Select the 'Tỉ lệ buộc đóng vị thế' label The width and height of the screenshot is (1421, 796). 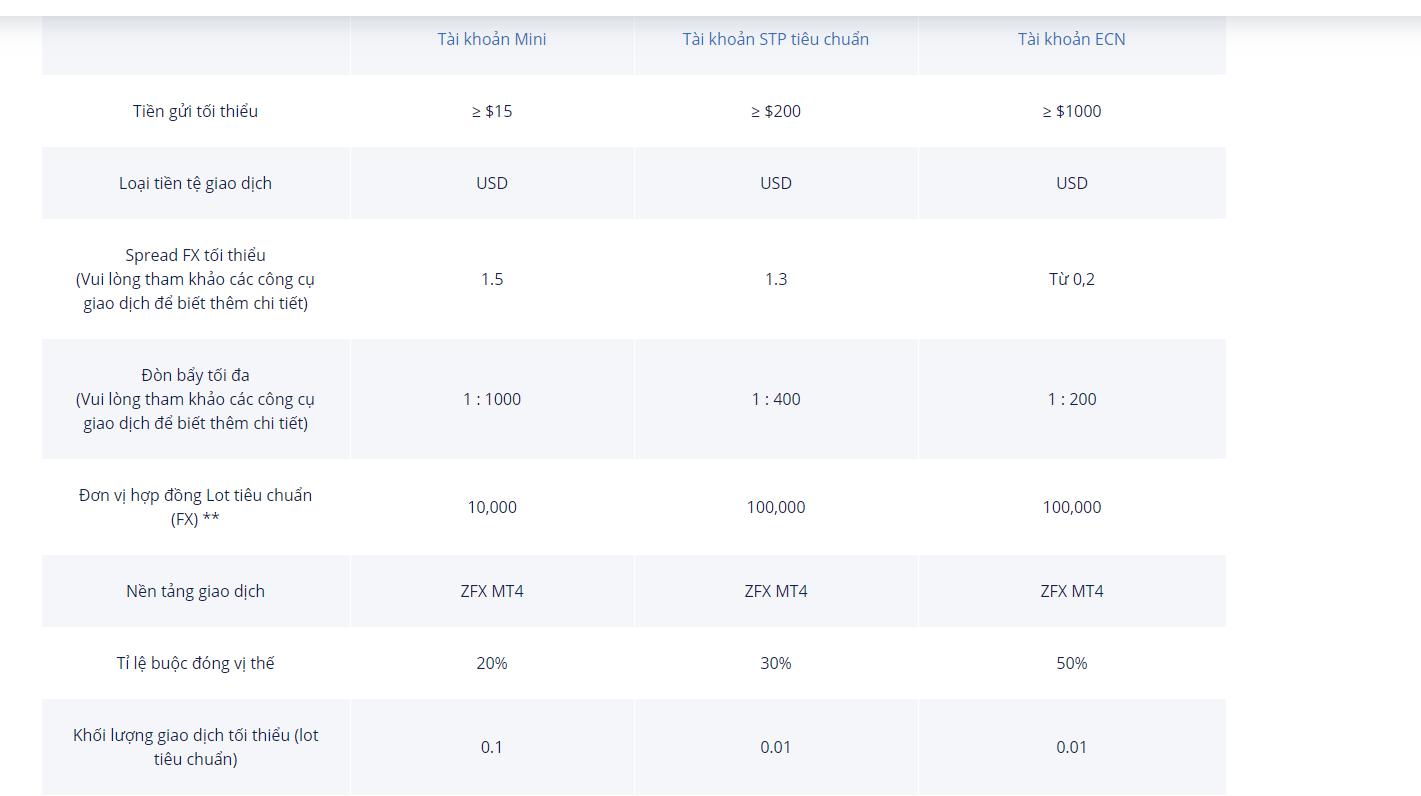pyautogui.click(x=195, y=663)
